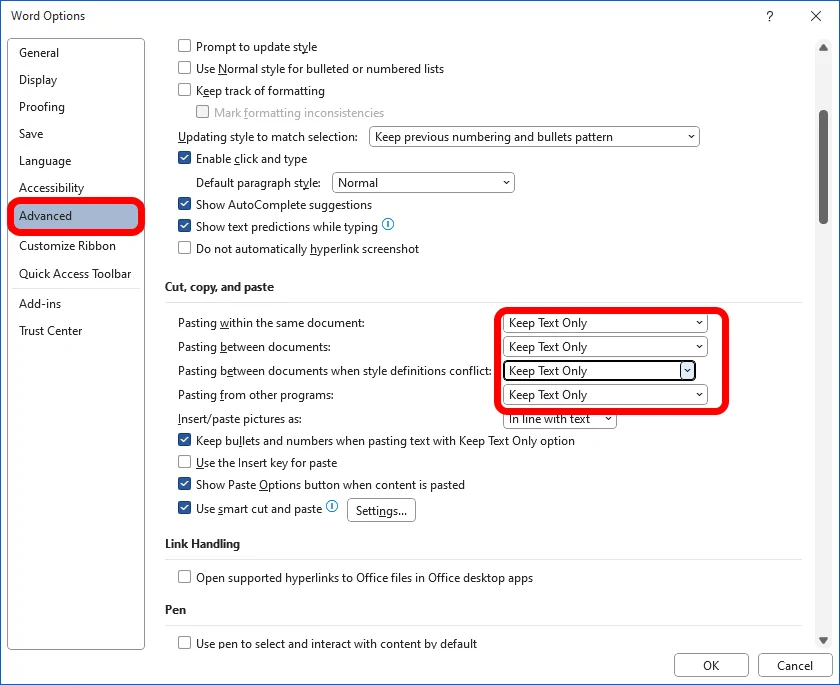The width and height of the screenshot is (840, 685).
Task: Enable Use the Insert key for paste
Action: coord(184,463)
